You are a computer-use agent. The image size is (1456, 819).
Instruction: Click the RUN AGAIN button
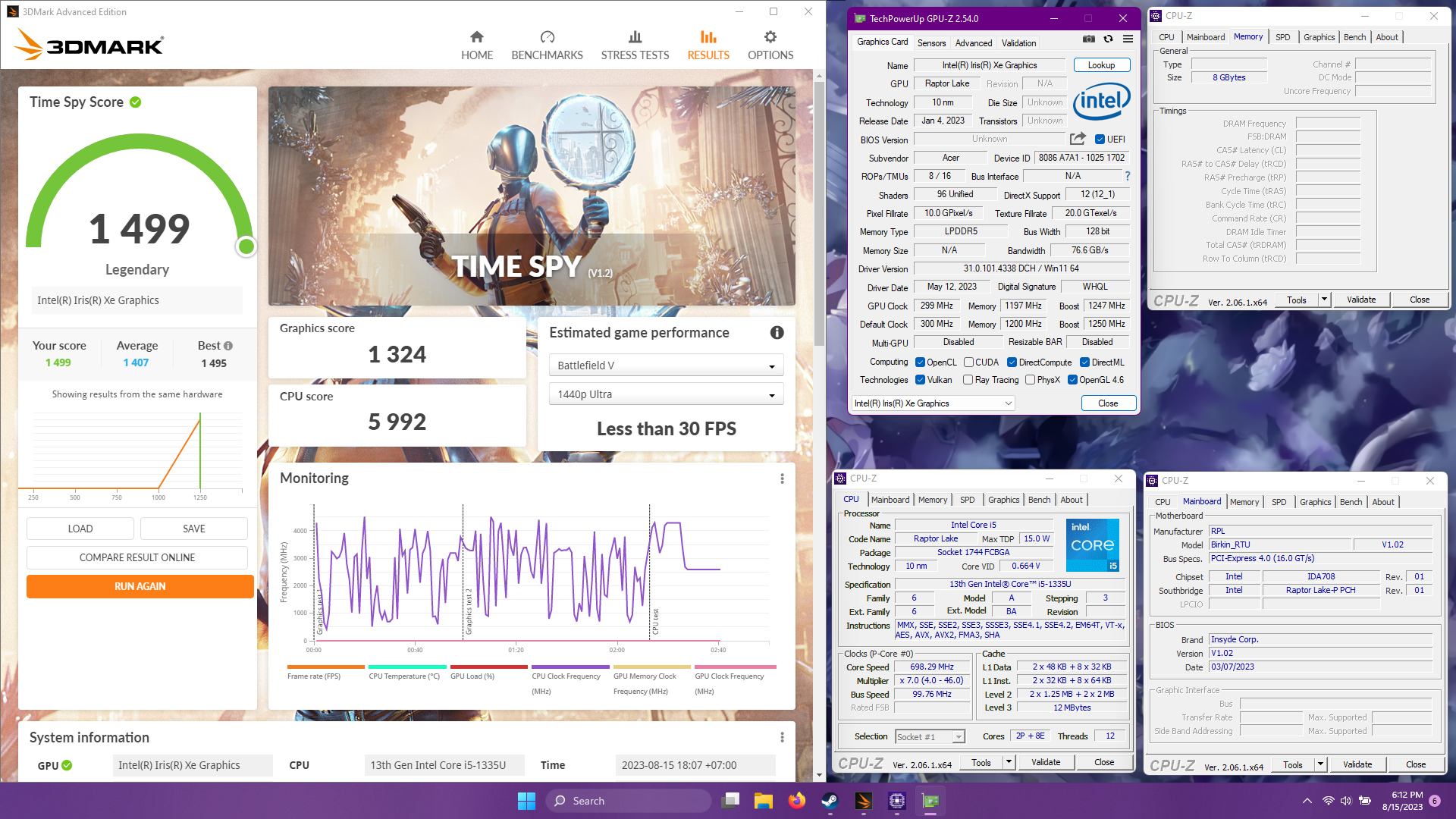pyautogui.click(x=140, y=586)
